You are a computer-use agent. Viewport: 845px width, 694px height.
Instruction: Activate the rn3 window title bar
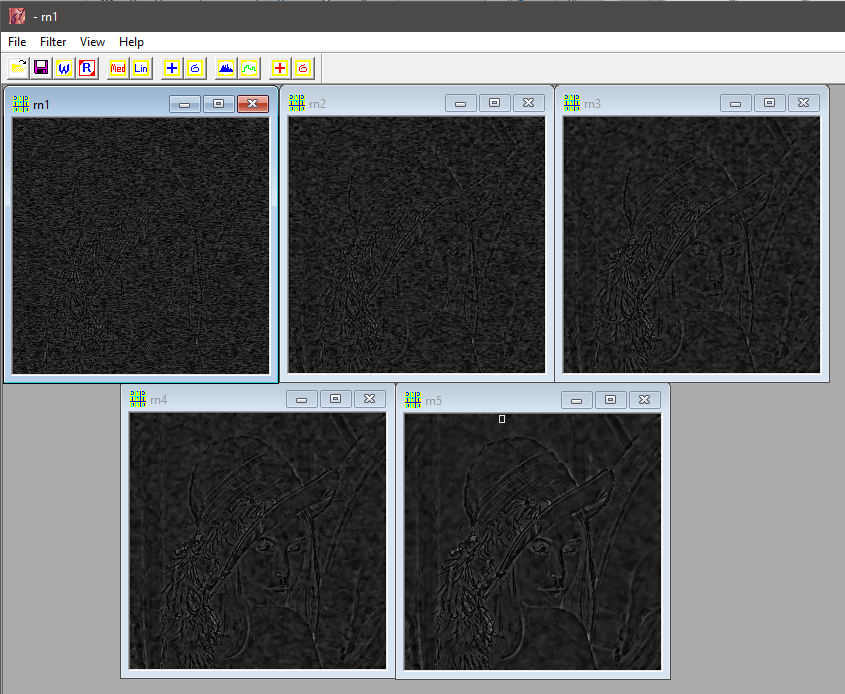(652, 103)
